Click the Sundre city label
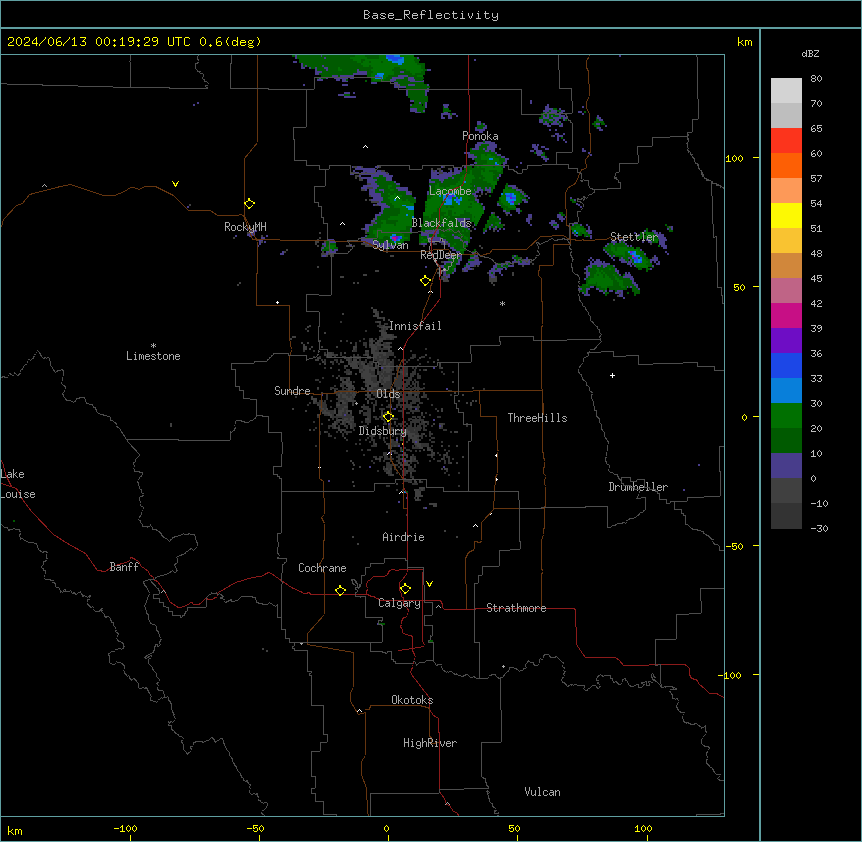Viewport: 862px width, 842px height. [292, 391]
